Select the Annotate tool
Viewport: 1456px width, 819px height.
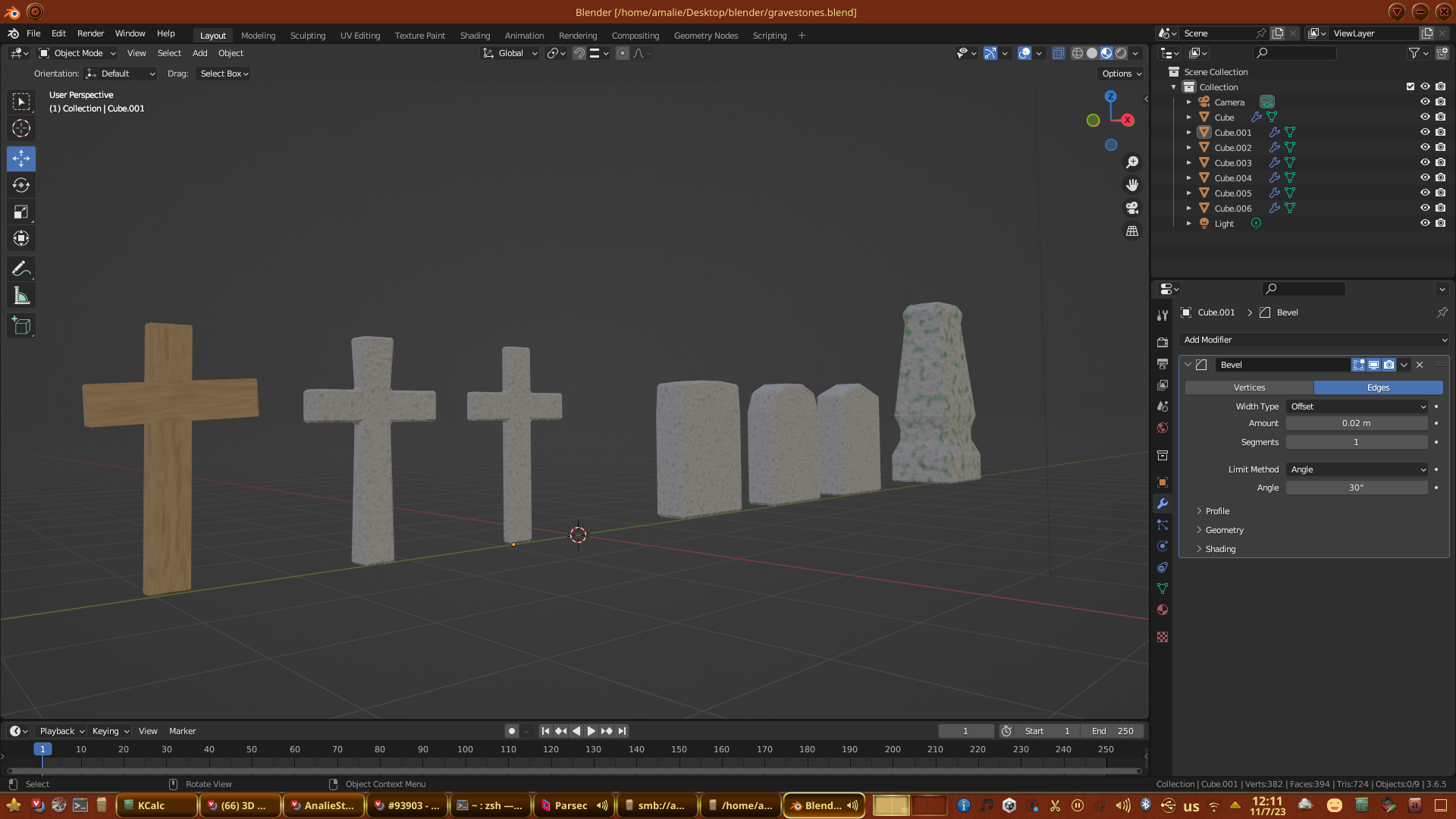tap(21, 269)
